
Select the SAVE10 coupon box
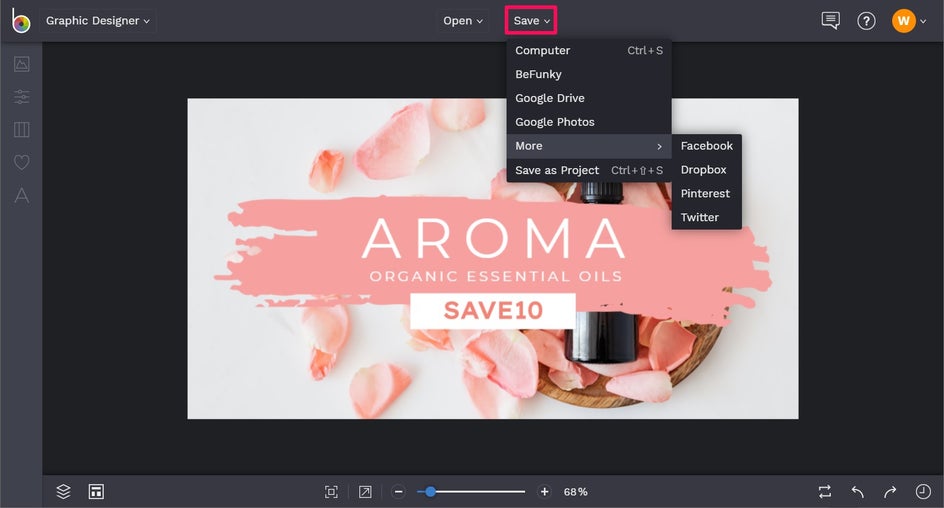pos(493,311)
